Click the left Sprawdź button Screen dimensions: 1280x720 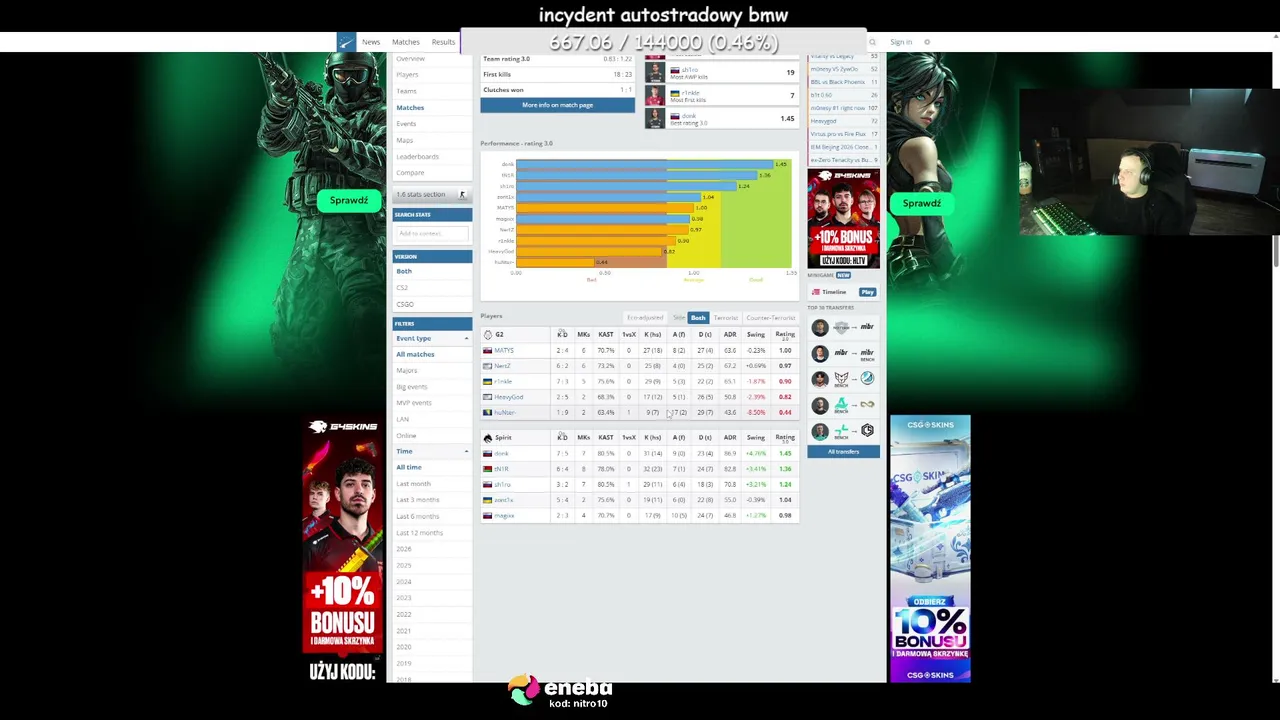[x=349, y=200]
